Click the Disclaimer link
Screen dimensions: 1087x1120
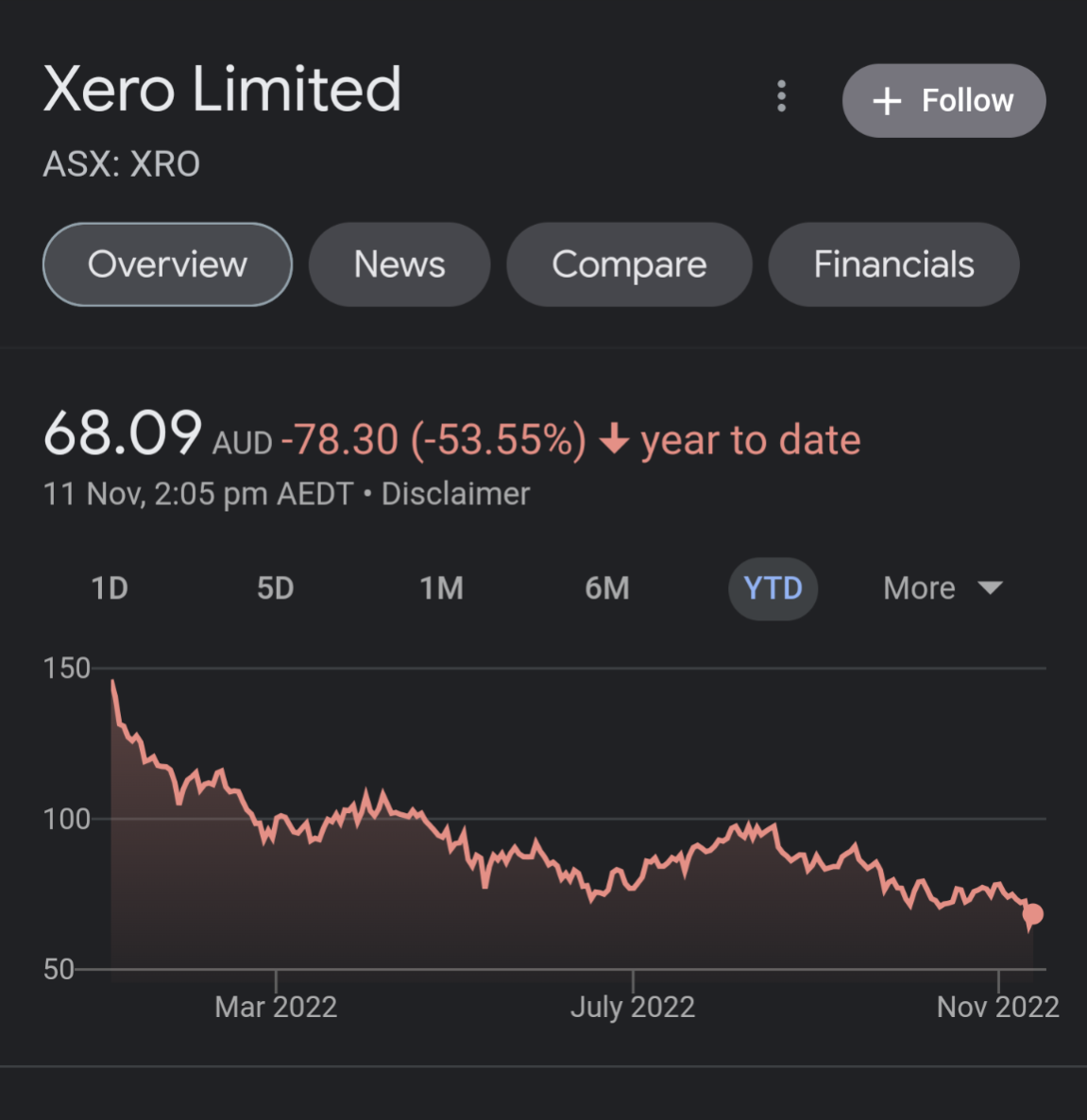(455, 494)
